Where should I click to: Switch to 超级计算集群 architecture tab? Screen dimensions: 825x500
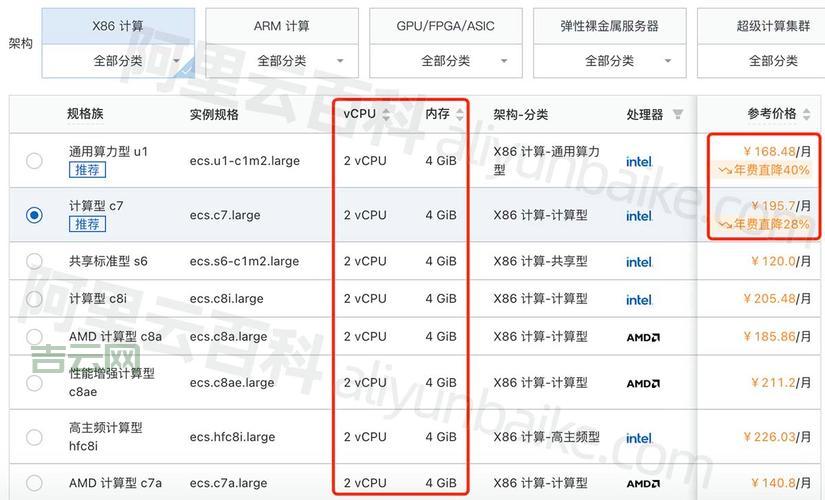[772, 26]
